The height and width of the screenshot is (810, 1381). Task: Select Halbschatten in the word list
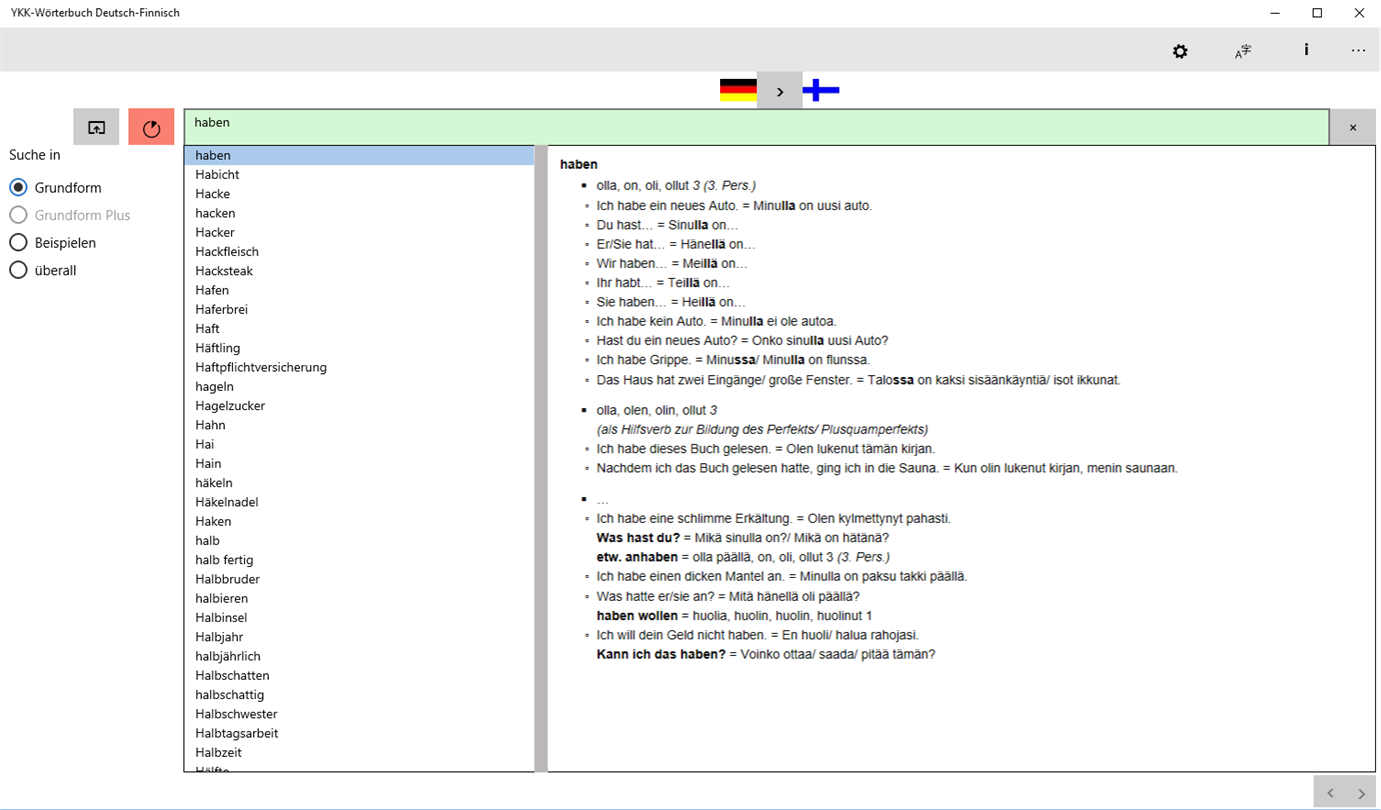pyautogui.click(x=360, y=675)
